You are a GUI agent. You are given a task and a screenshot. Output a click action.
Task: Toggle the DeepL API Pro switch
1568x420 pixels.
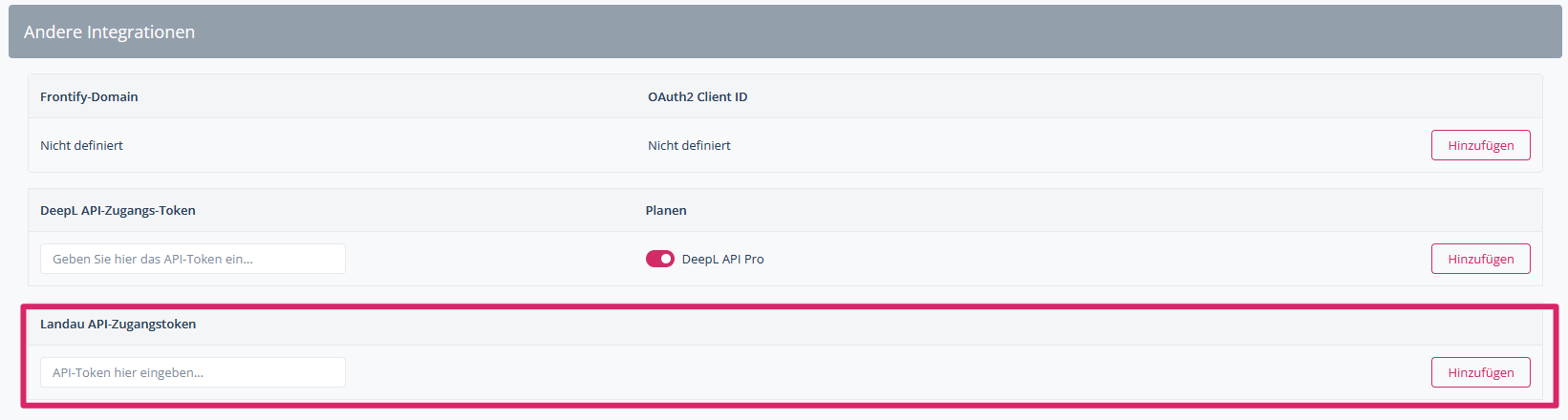point(659,259)
